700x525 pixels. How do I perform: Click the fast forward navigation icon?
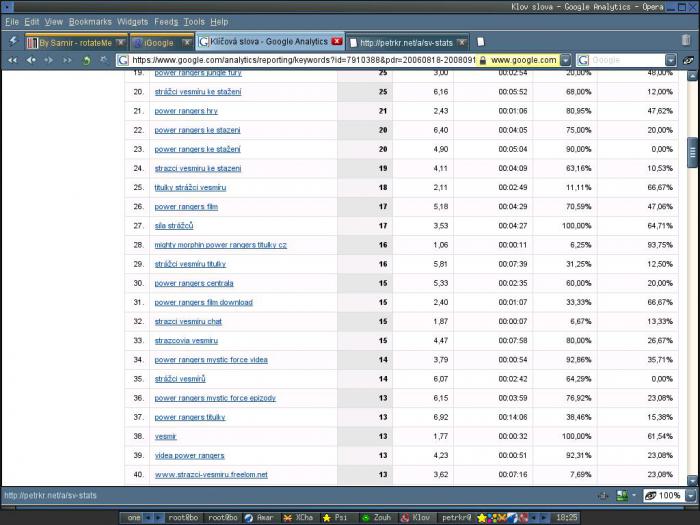[67, 60]
